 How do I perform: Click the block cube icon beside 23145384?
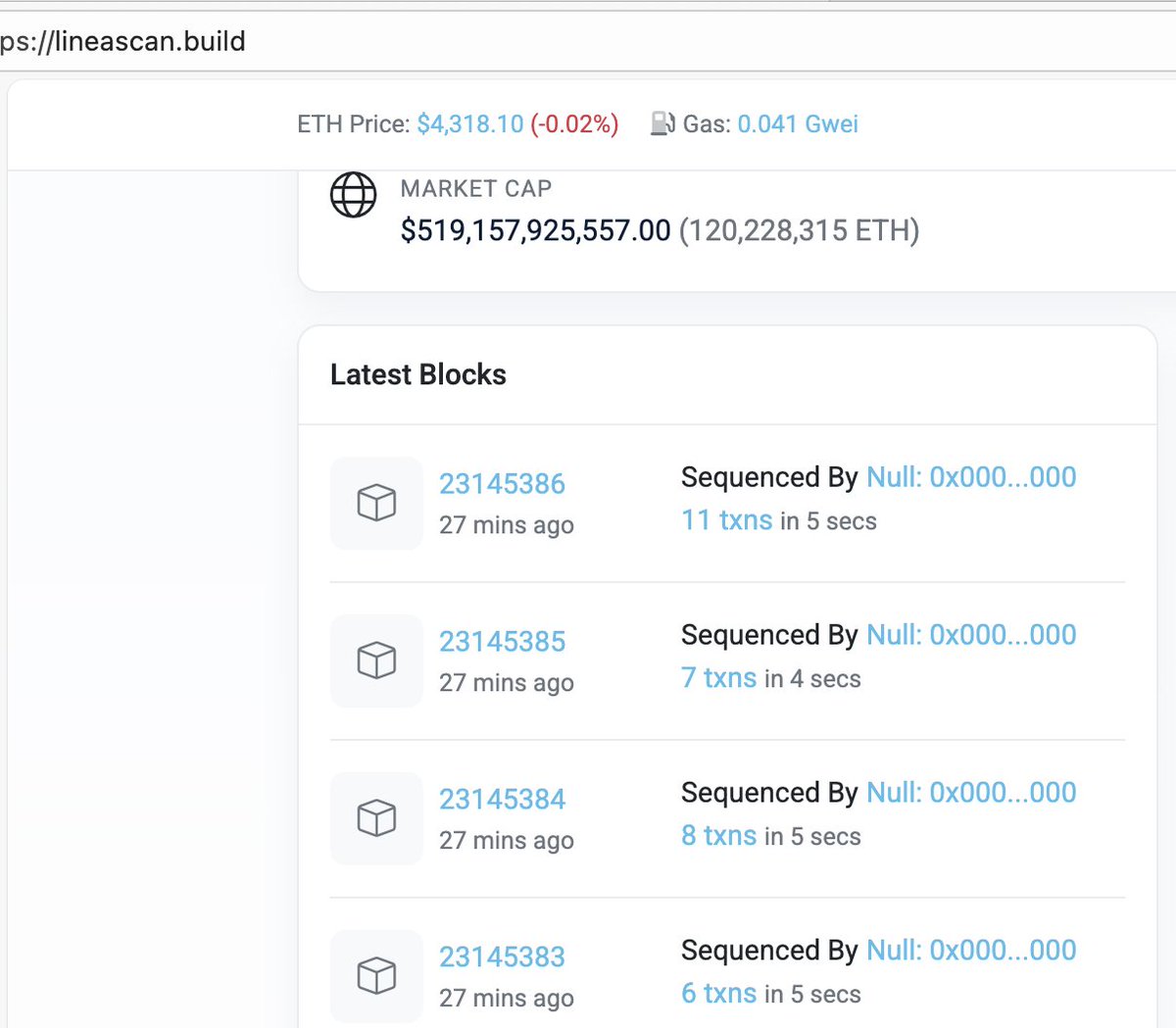point(375,818)
